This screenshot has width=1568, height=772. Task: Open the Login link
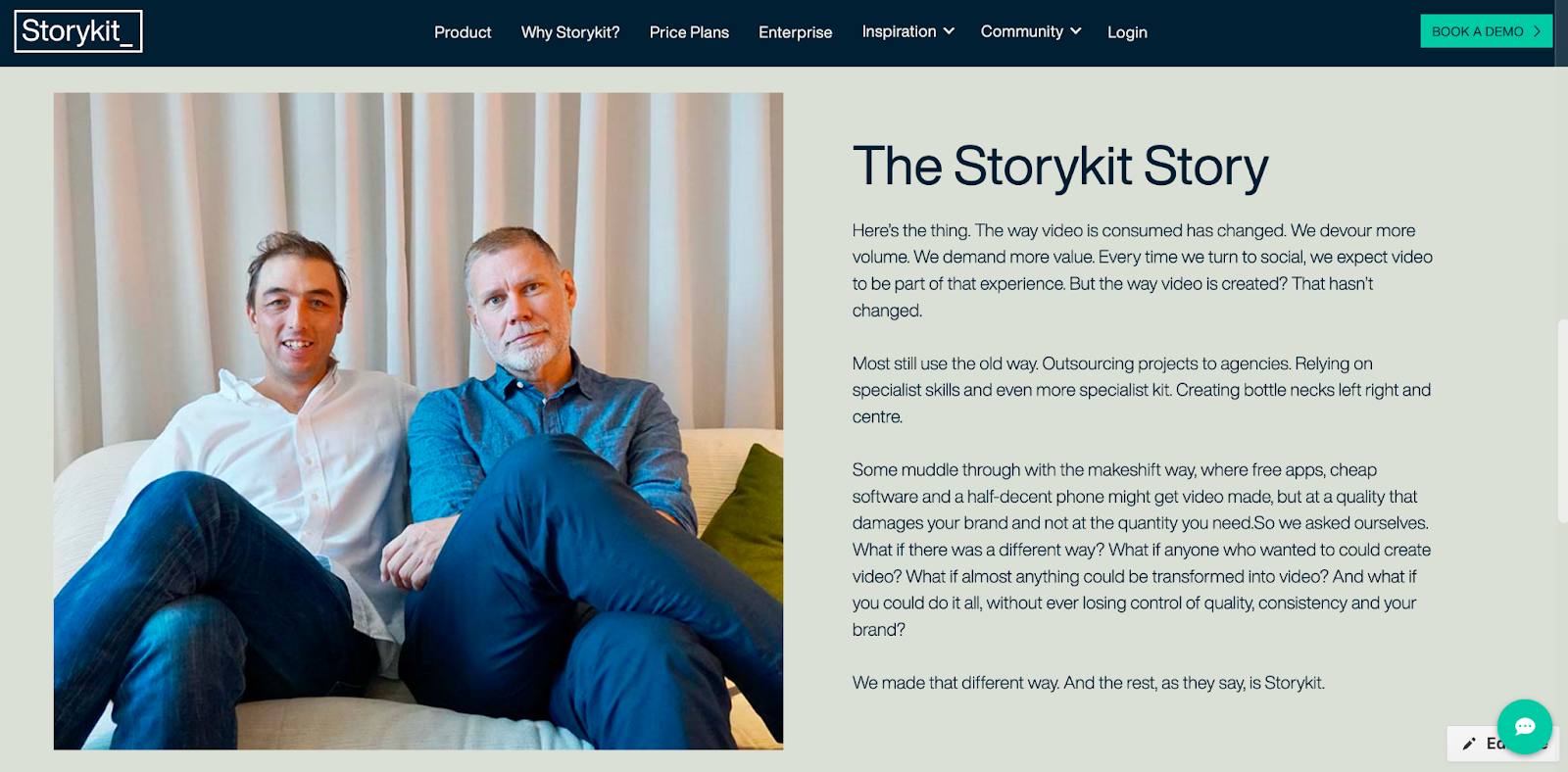pyautogui.click(x=1126, y=31)
